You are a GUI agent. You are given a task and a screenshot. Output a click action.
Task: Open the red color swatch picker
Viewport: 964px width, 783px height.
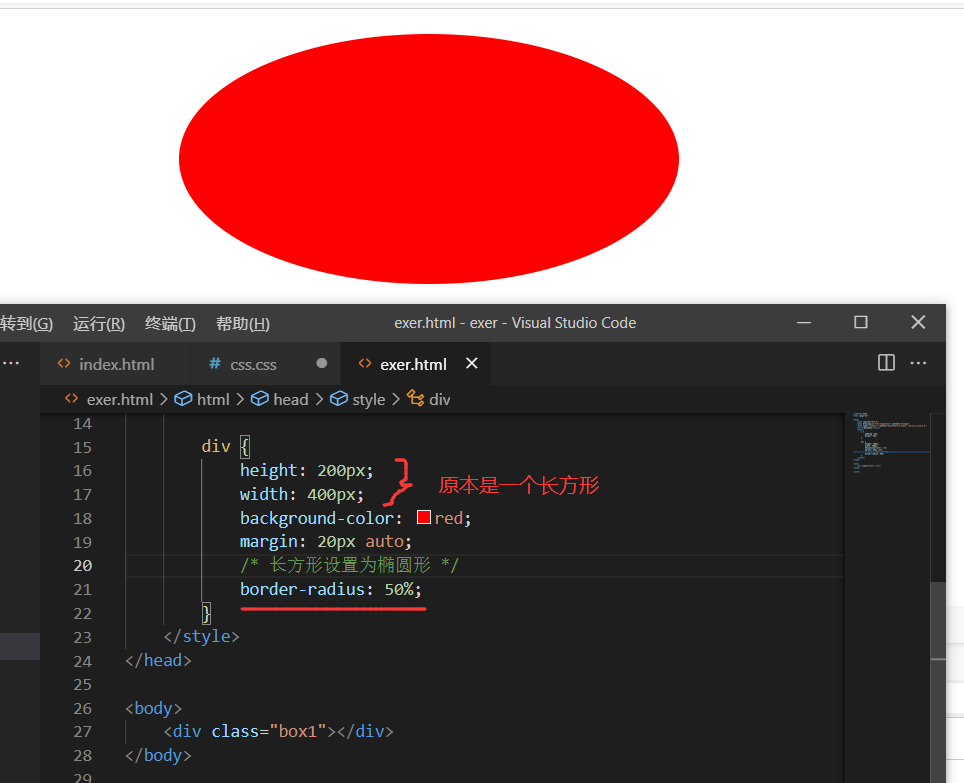[424, 517]
